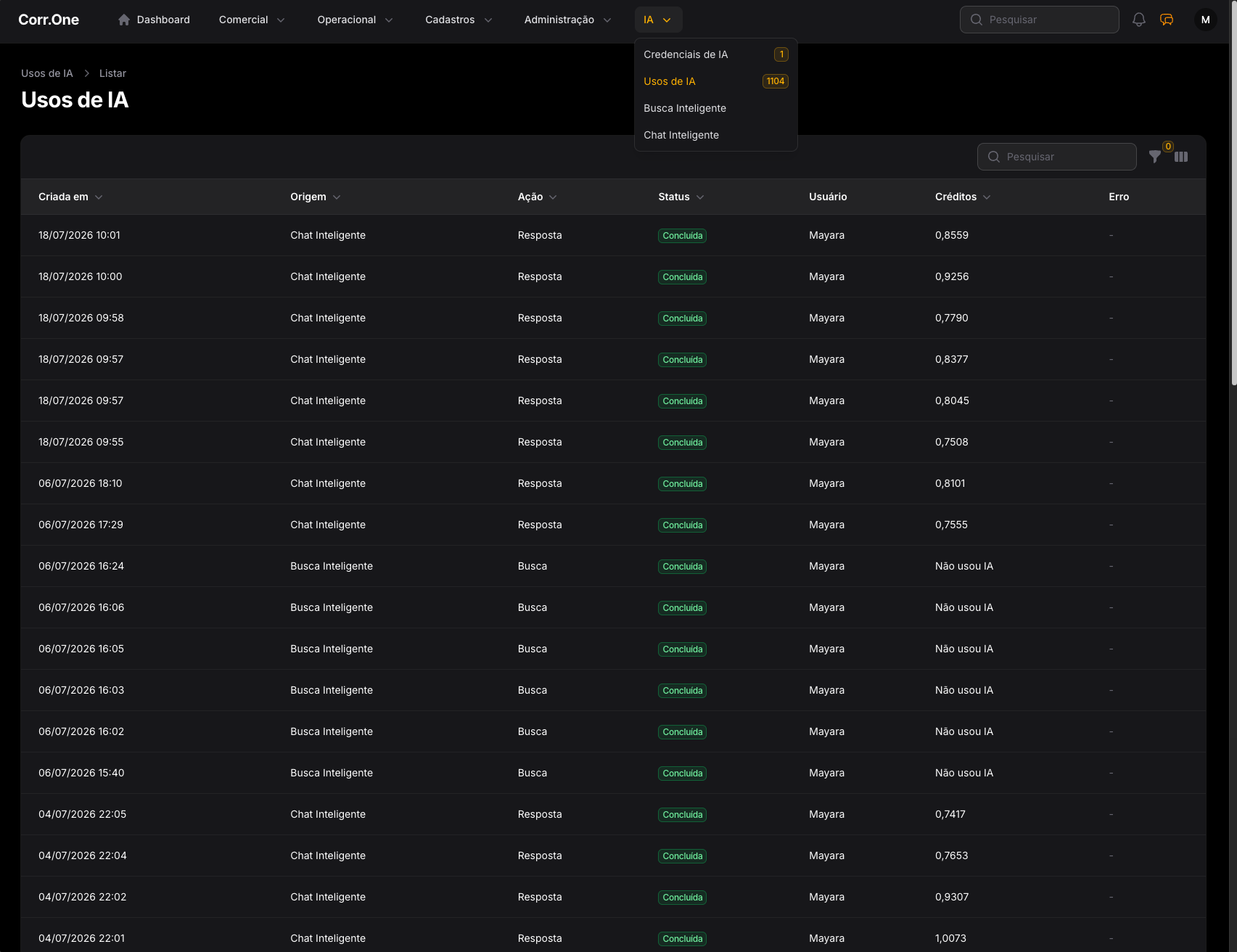This screenshot has height=952, width=1237.
Task: Select row created 18/07/2026 09:55
Action: 613,442
